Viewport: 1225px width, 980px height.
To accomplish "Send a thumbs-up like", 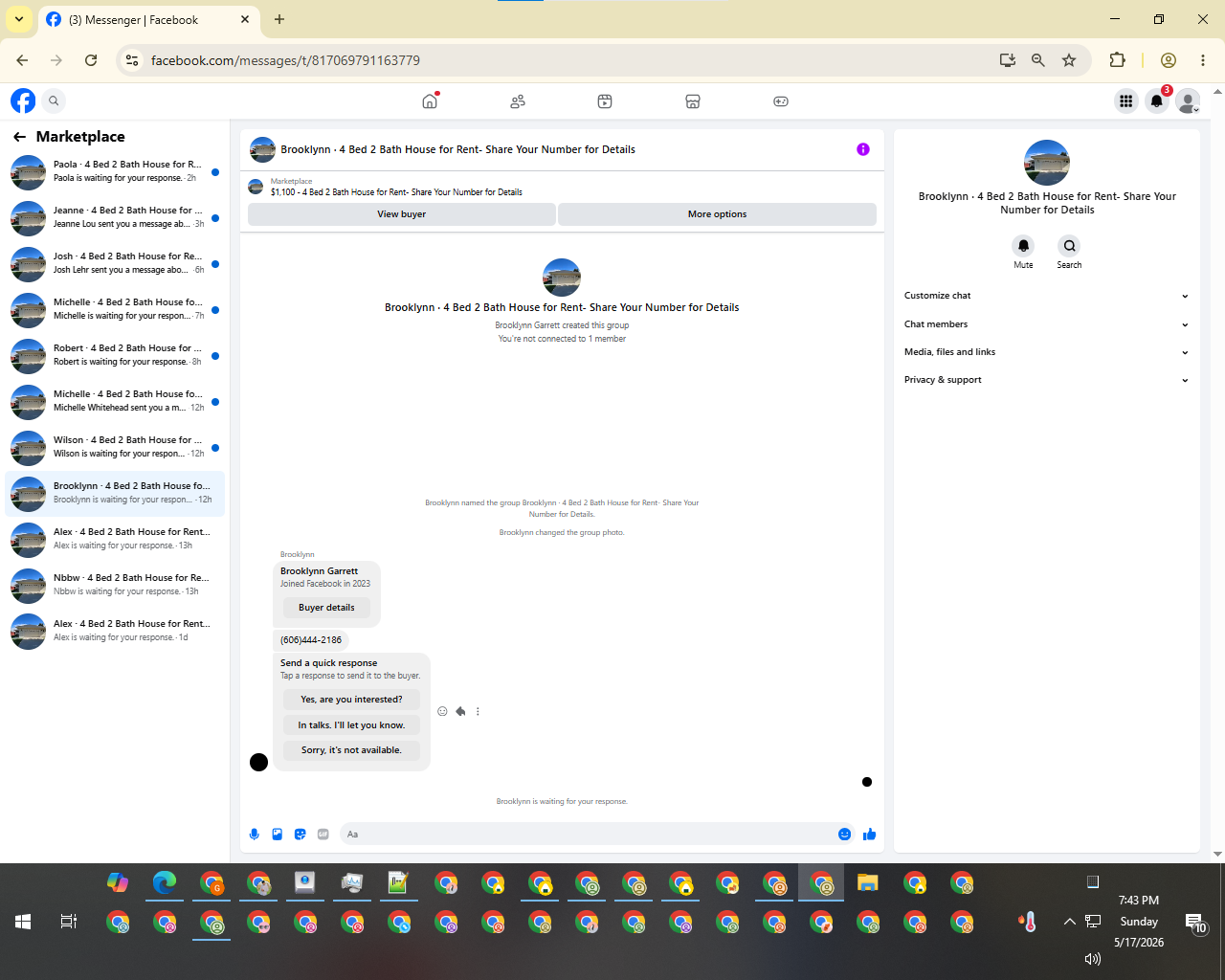I will (x=870, y=835).
